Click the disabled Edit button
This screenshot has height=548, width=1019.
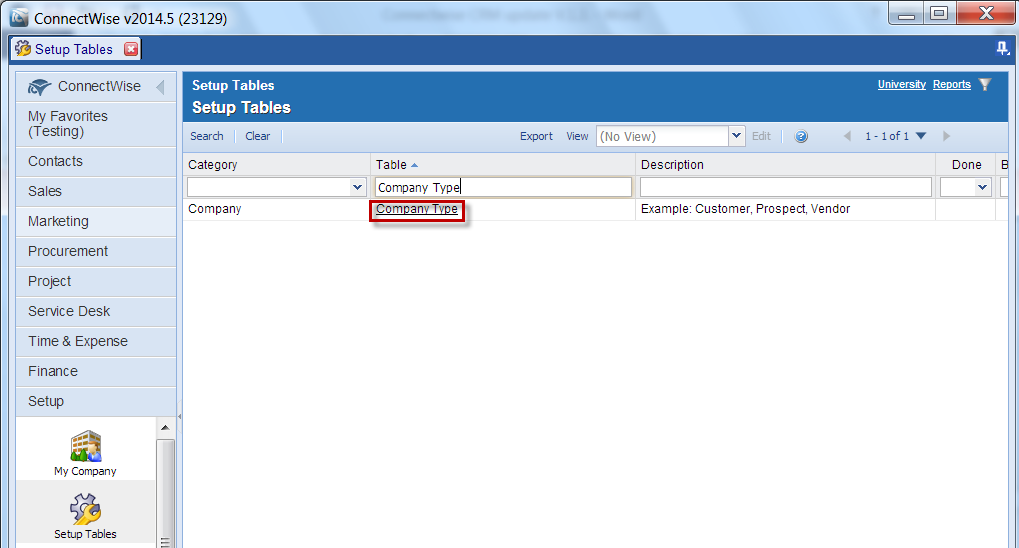click(x=761, y=136)
